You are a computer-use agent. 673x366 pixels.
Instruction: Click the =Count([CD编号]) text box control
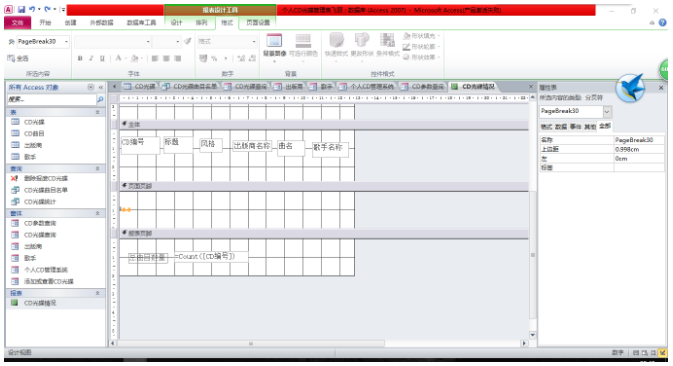tap(211, 257)
